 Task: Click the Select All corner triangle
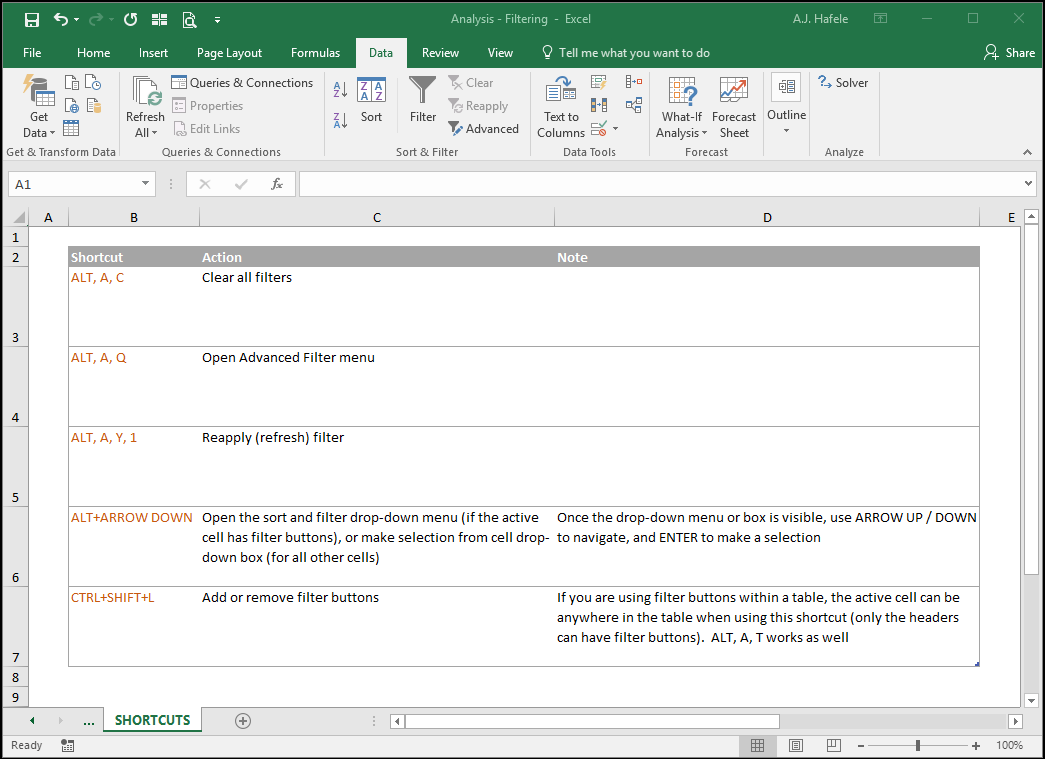click(x=19, y=217)
